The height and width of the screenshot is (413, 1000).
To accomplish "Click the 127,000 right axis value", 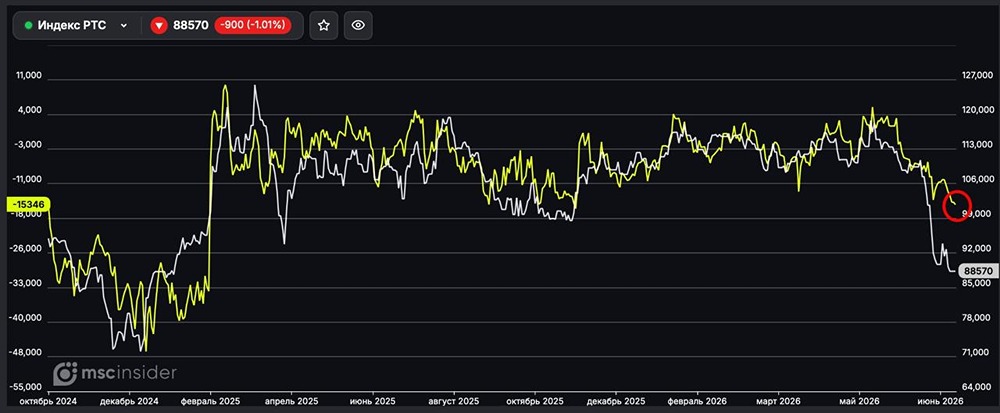I will point(977,75).
